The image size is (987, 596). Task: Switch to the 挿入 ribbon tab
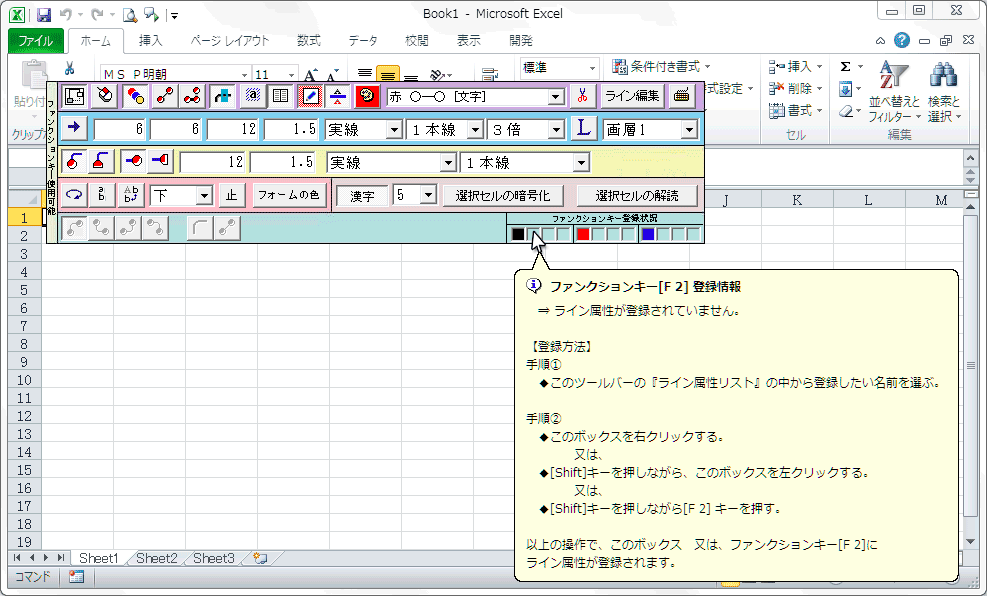coord(150,41)
